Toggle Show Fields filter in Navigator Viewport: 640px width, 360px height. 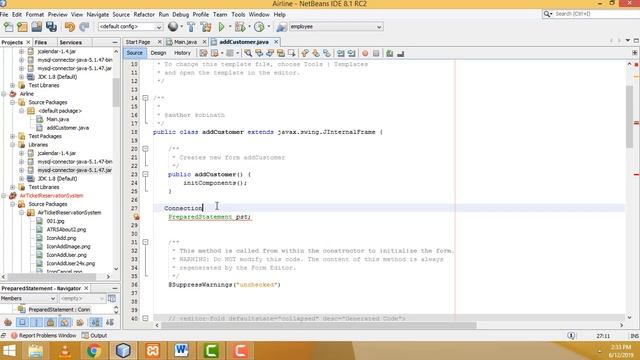tap(22, 322)
